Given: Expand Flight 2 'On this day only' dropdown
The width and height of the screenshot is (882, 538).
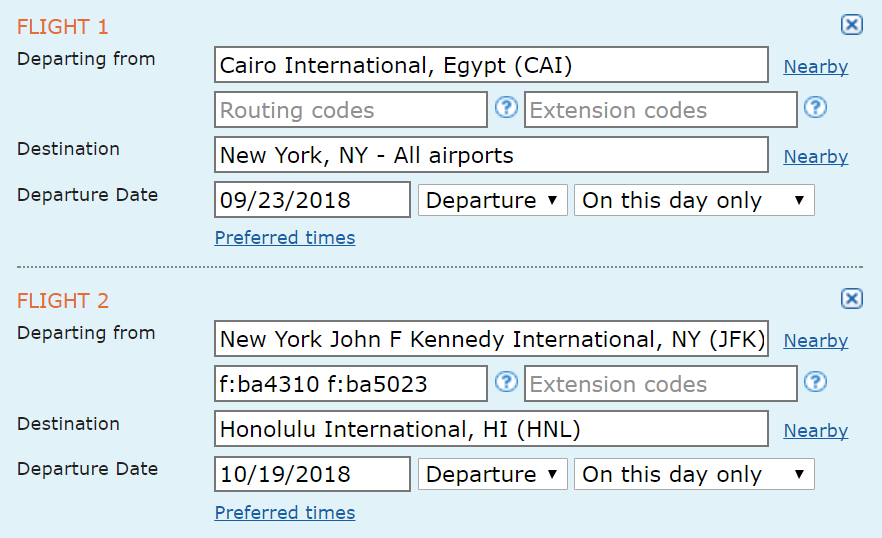Looking at the screenshot, I should click(x=694, y=474).
